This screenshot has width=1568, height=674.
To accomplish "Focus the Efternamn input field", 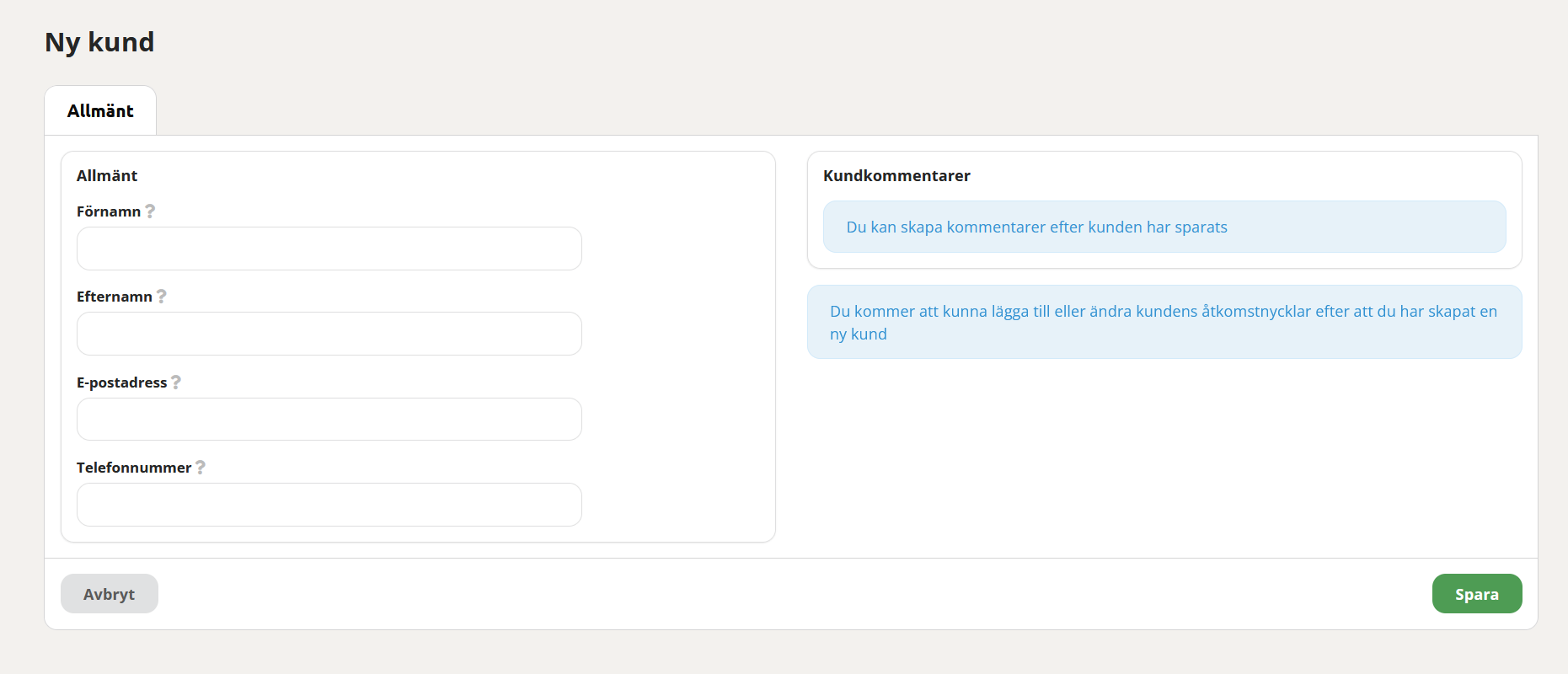I will tap(329, 334).
